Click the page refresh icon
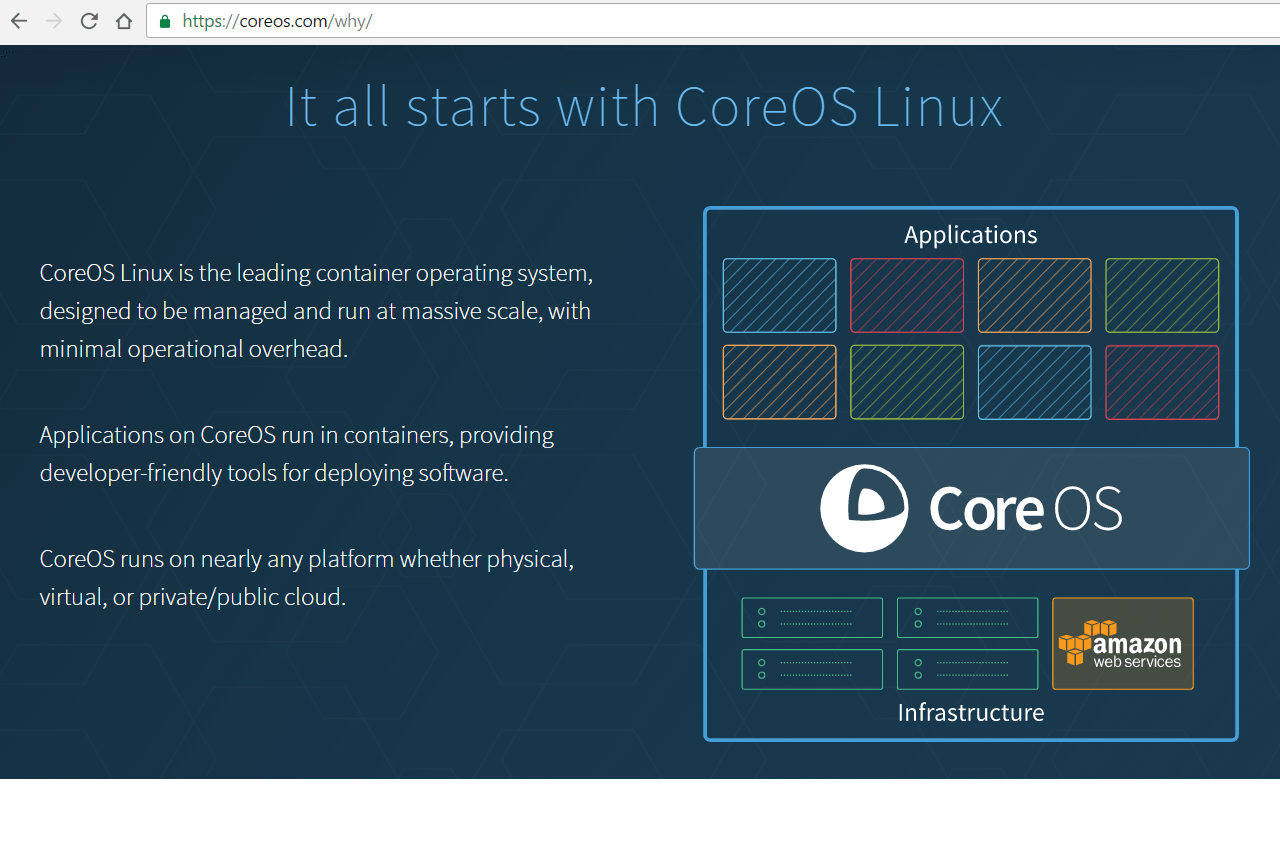The image size is (1280, 841). pos(88,20)
